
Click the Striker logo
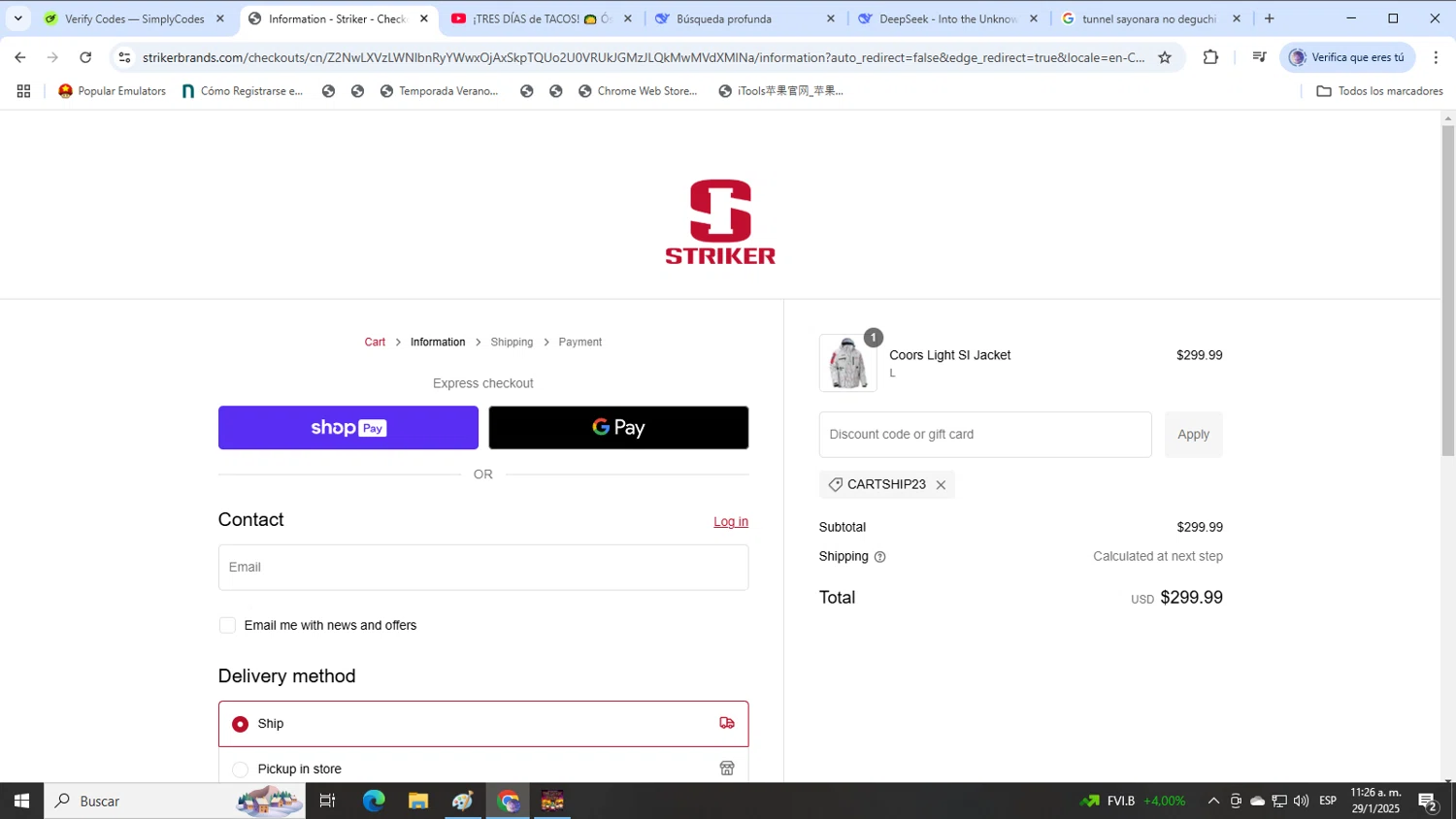click(x=720, y=222)
